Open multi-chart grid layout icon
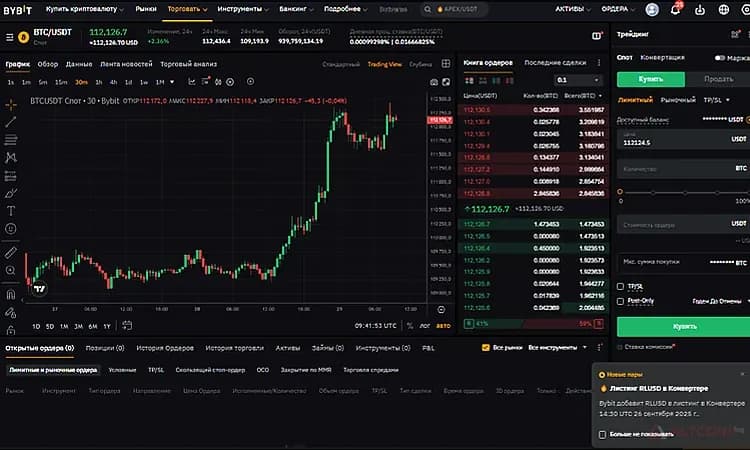The width and height of the screenshot is (750, 450). click(x=446, y=64)
